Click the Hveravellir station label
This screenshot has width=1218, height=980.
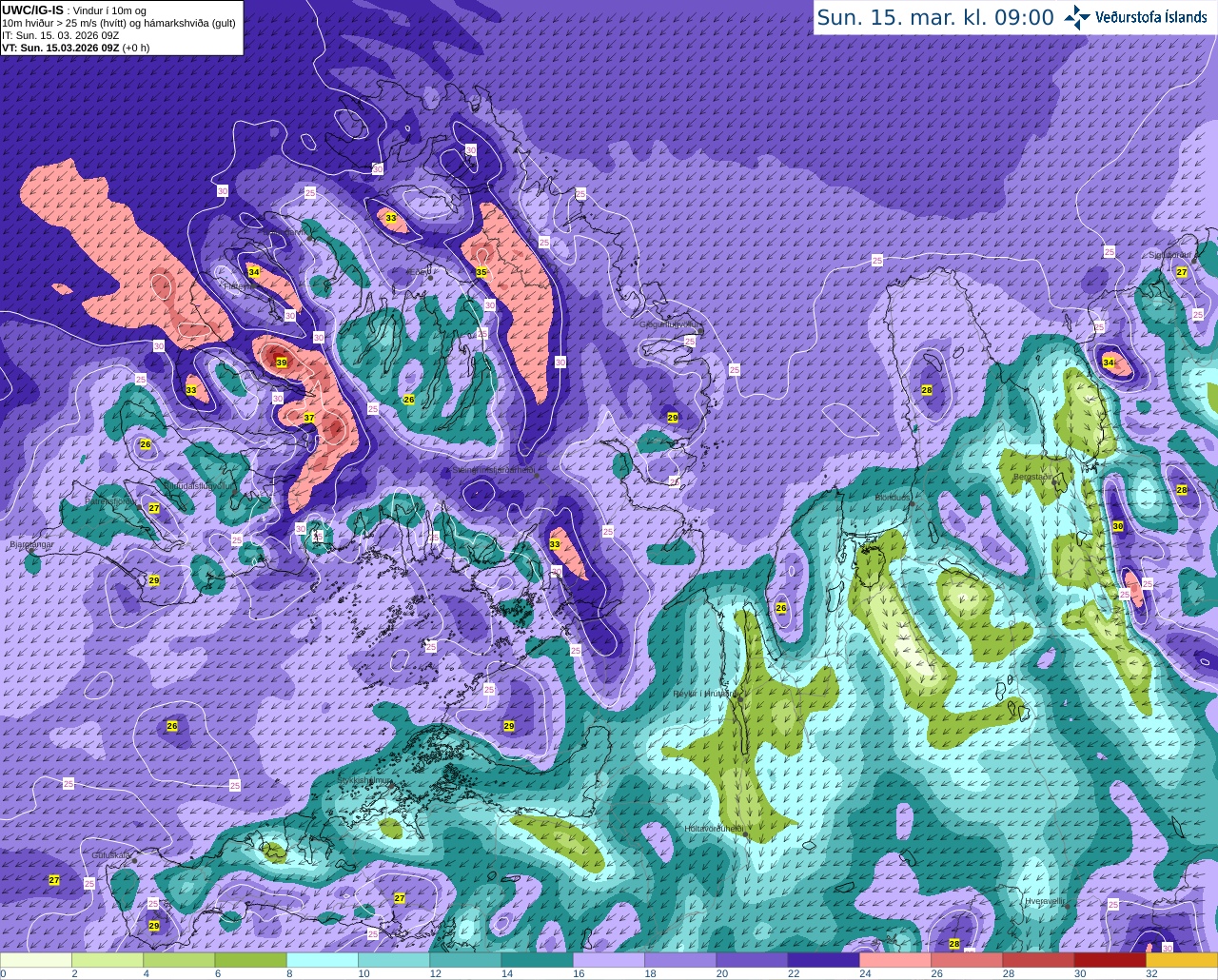[x=1044, y=900]
